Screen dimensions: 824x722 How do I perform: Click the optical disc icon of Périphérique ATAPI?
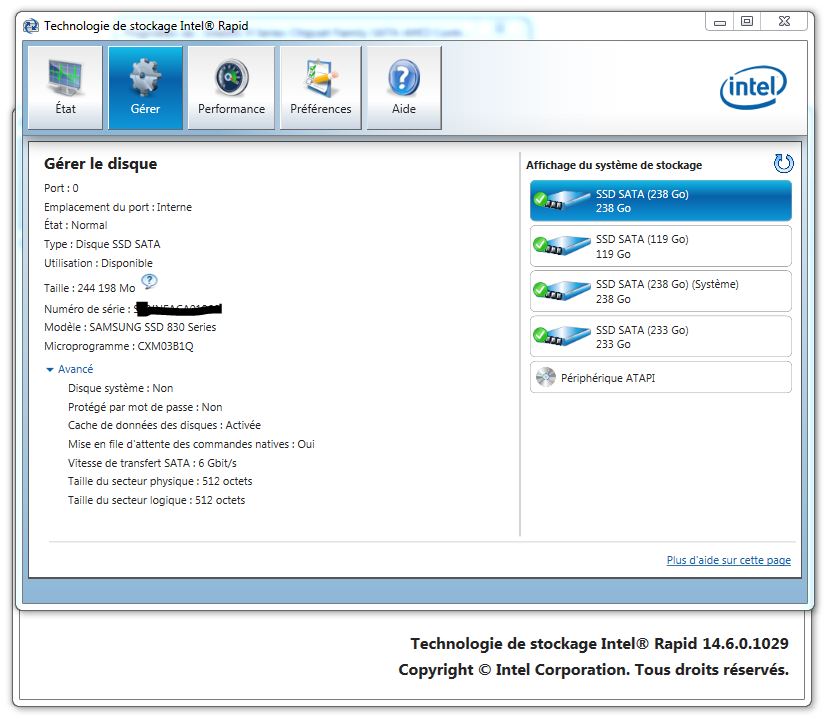(x=545, y=377)
